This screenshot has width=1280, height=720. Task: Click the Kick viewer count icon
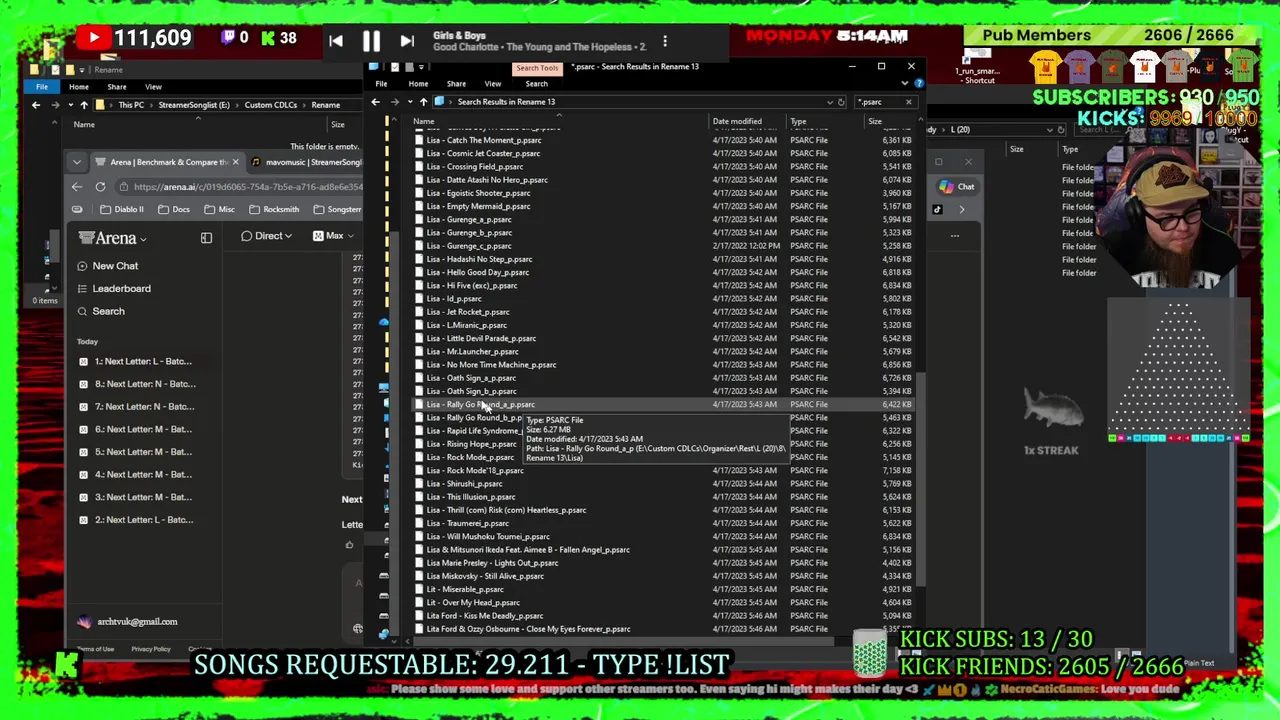tap(267, 38)
